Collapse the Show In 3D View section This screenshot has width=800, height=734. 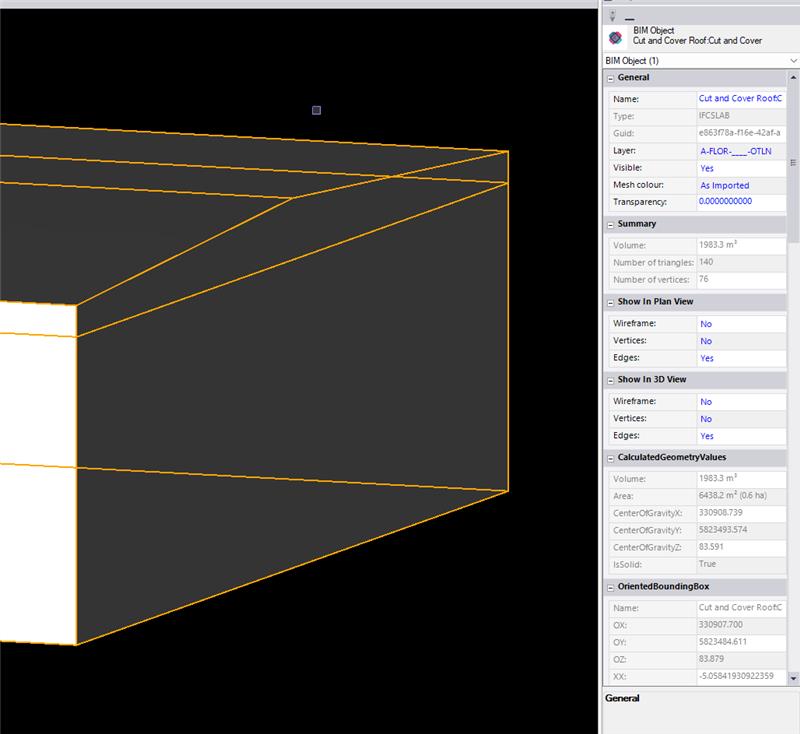tap(610, 380)
